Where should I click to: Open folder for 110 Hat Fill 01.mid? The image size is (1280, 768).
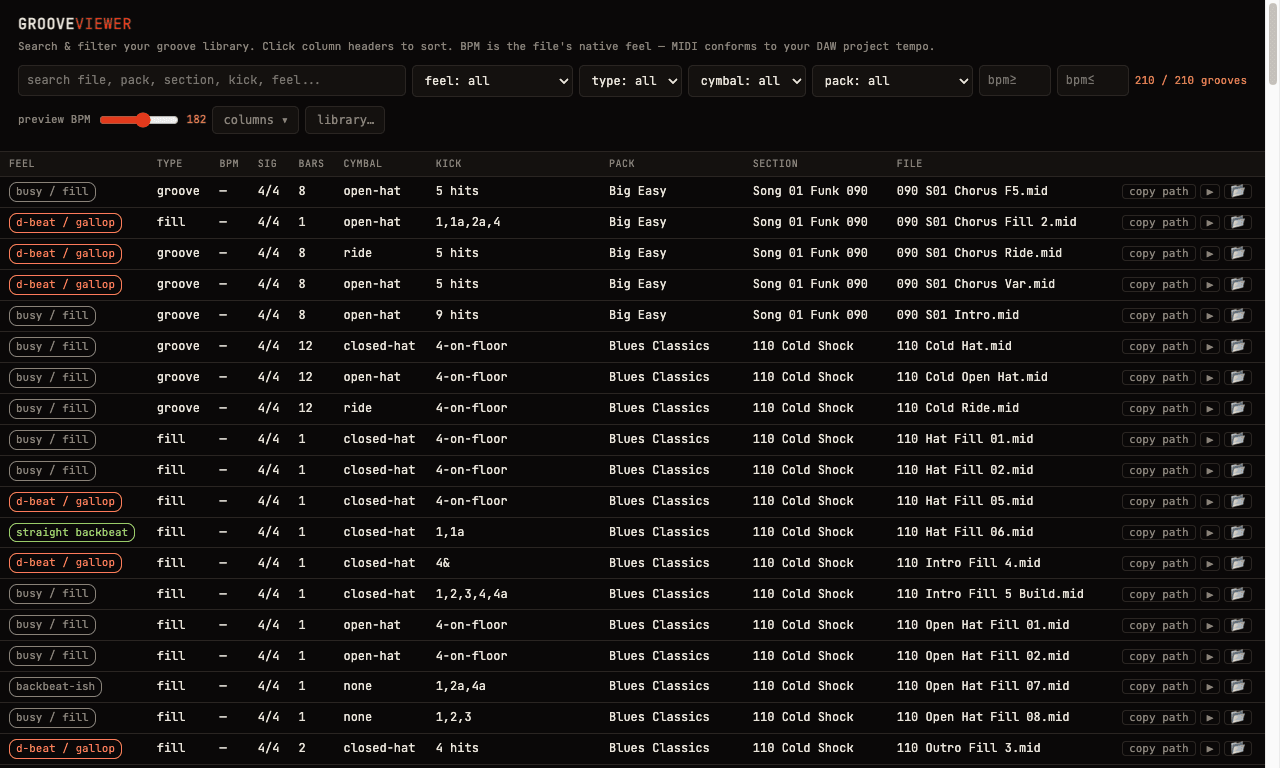[1238, 440]
